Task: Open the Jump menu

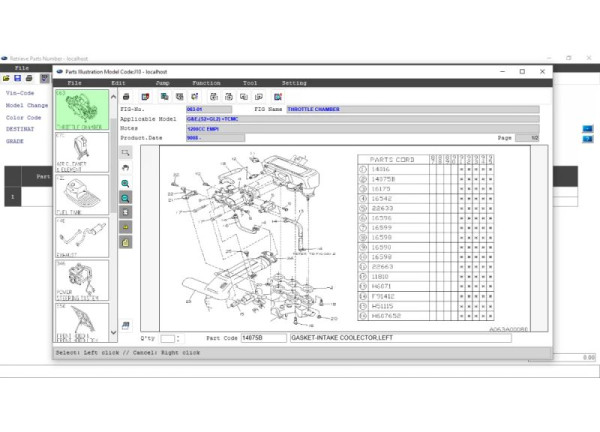Action: point(162,83)
